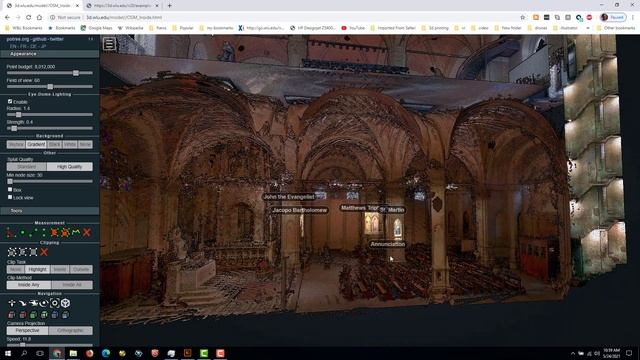
Task: Select the volume measurement tool
Action: coord(65,233)
